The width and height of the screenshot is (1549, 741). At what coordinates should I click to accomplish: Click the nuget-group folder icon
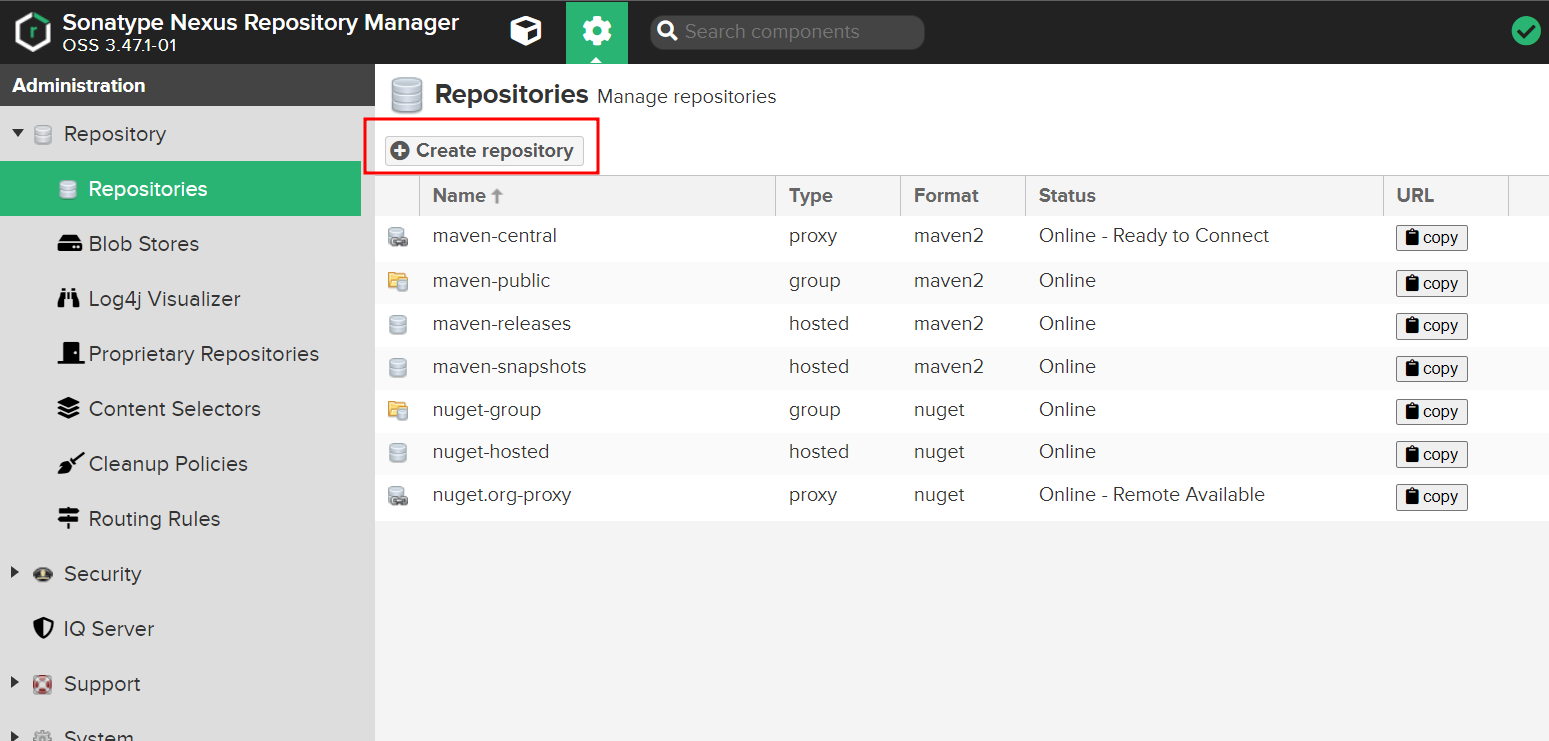(x=398, y=410)
